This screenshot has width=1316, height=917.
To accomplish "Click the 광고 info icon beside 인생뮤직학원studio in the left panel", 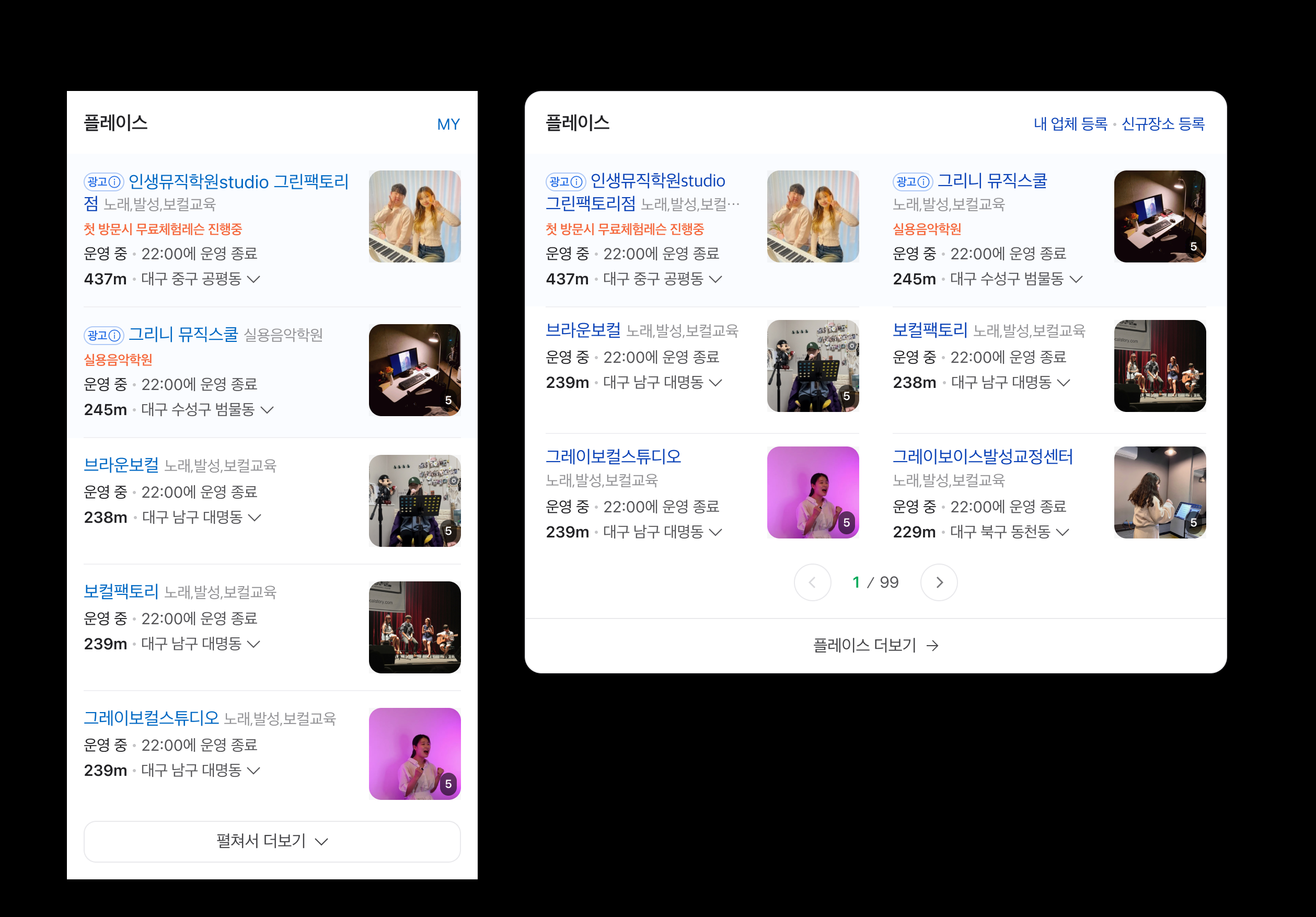I will (114, 182).
